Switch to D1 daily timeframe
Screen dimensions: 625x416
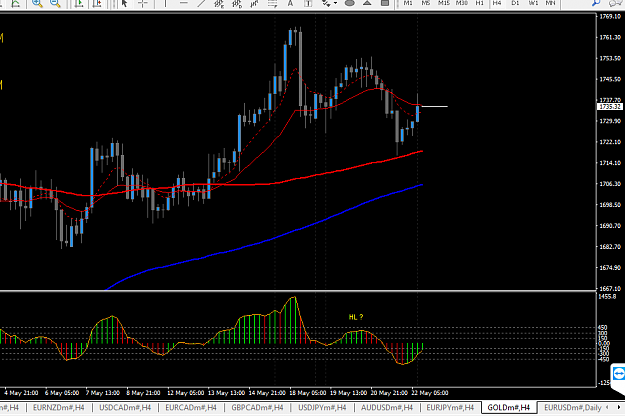pyautogui.click(x=515, y=3)
